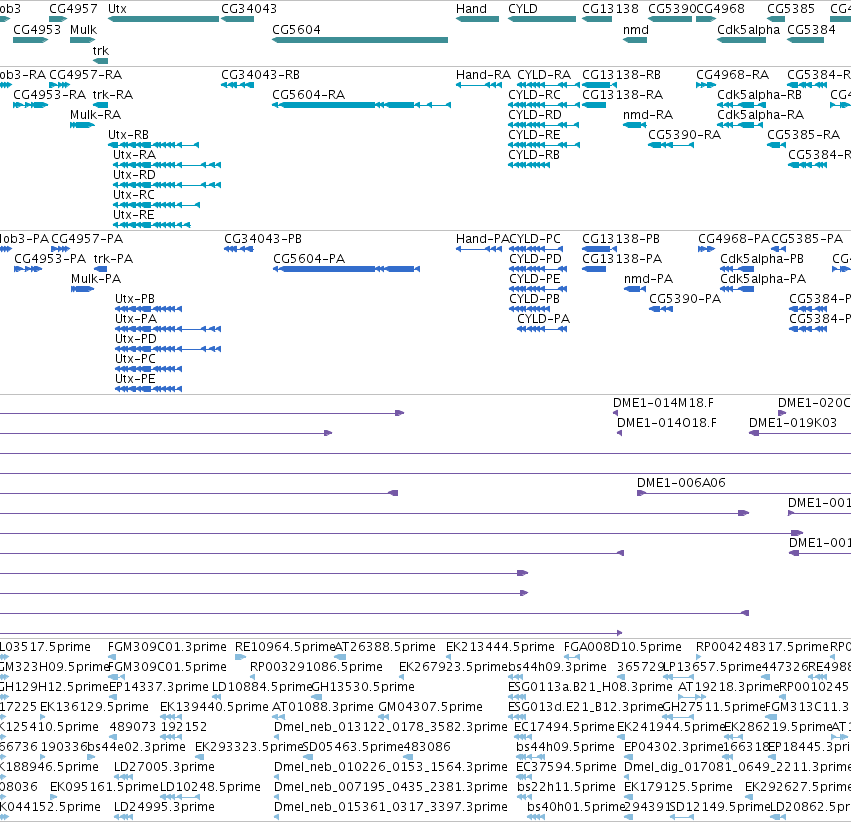The width and height of the screenshot is (851, 822).
Task: Open the DME1-014O18.F BAC label
Action: point(666,423)
